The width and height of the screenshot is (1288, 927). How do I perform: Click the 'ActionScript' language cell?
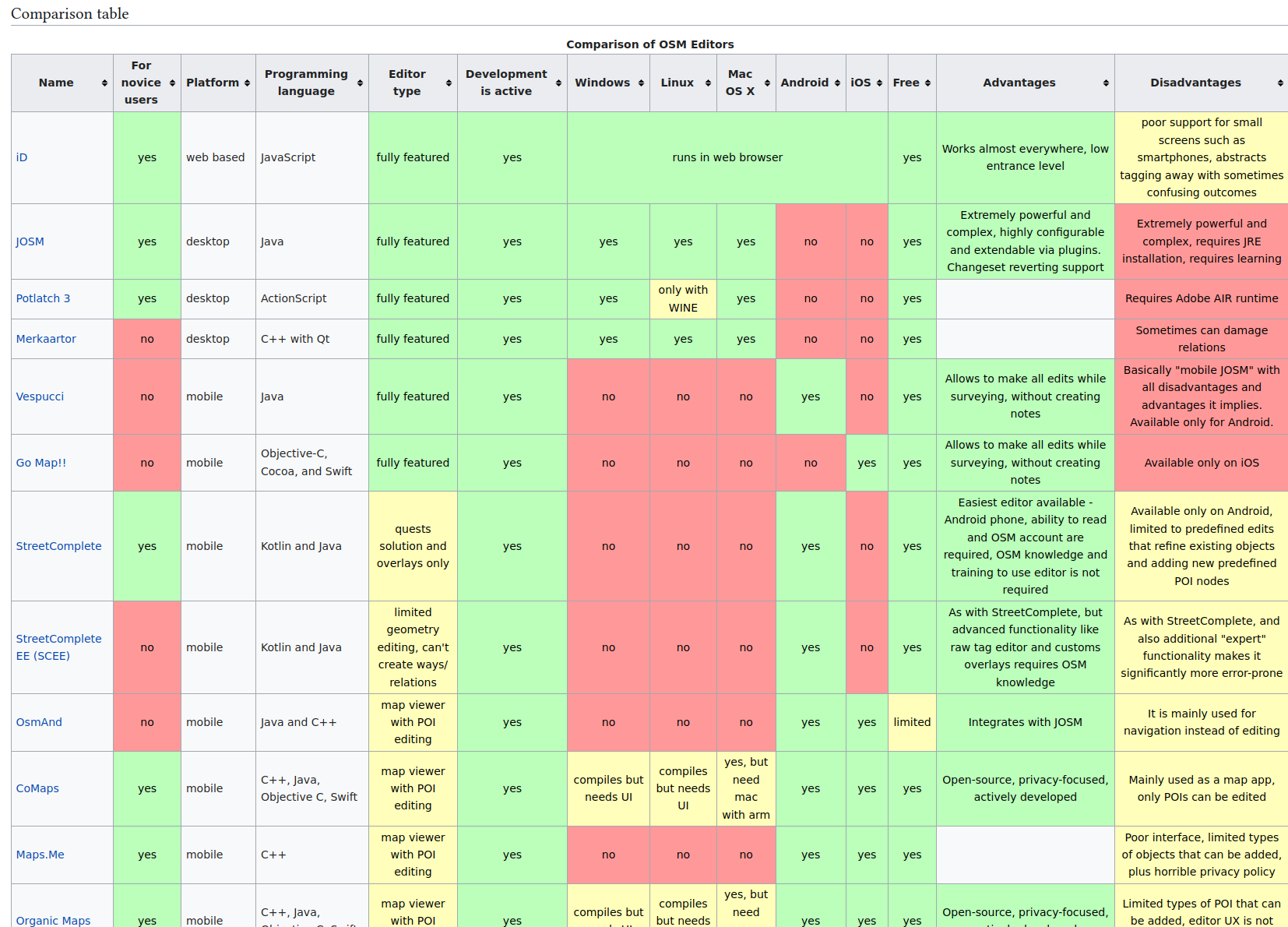point(312,299)
